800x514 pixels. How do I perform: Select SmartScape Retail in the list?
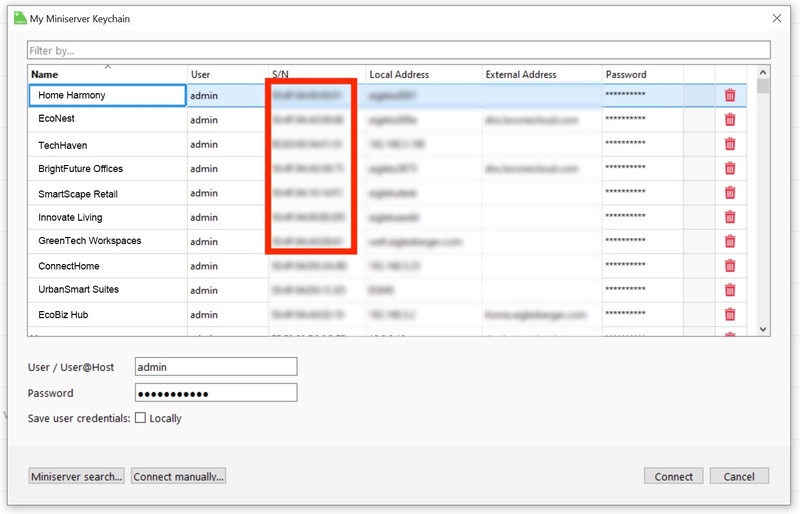click(78, 194)
